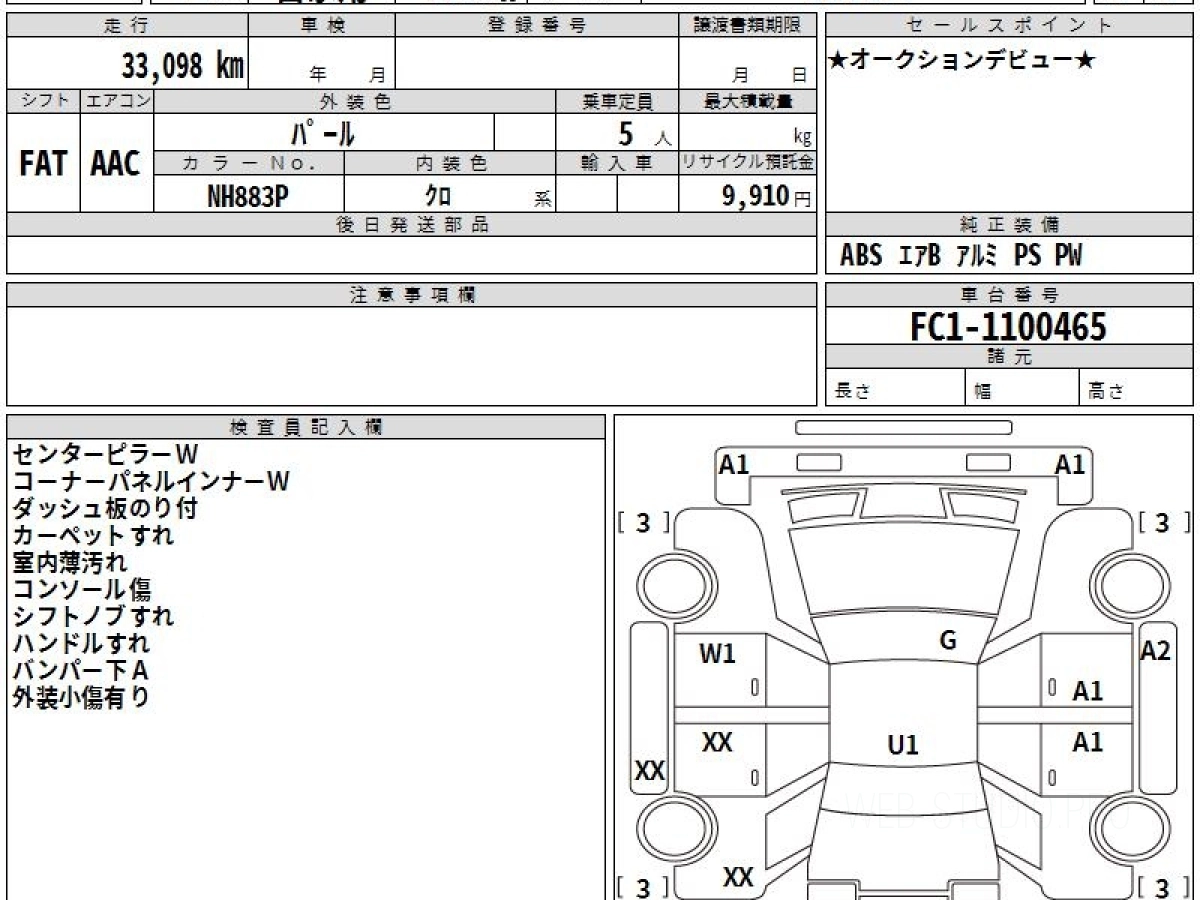Click the コンソール傷 note
The image size is (1200, 900).
(82, 589)
